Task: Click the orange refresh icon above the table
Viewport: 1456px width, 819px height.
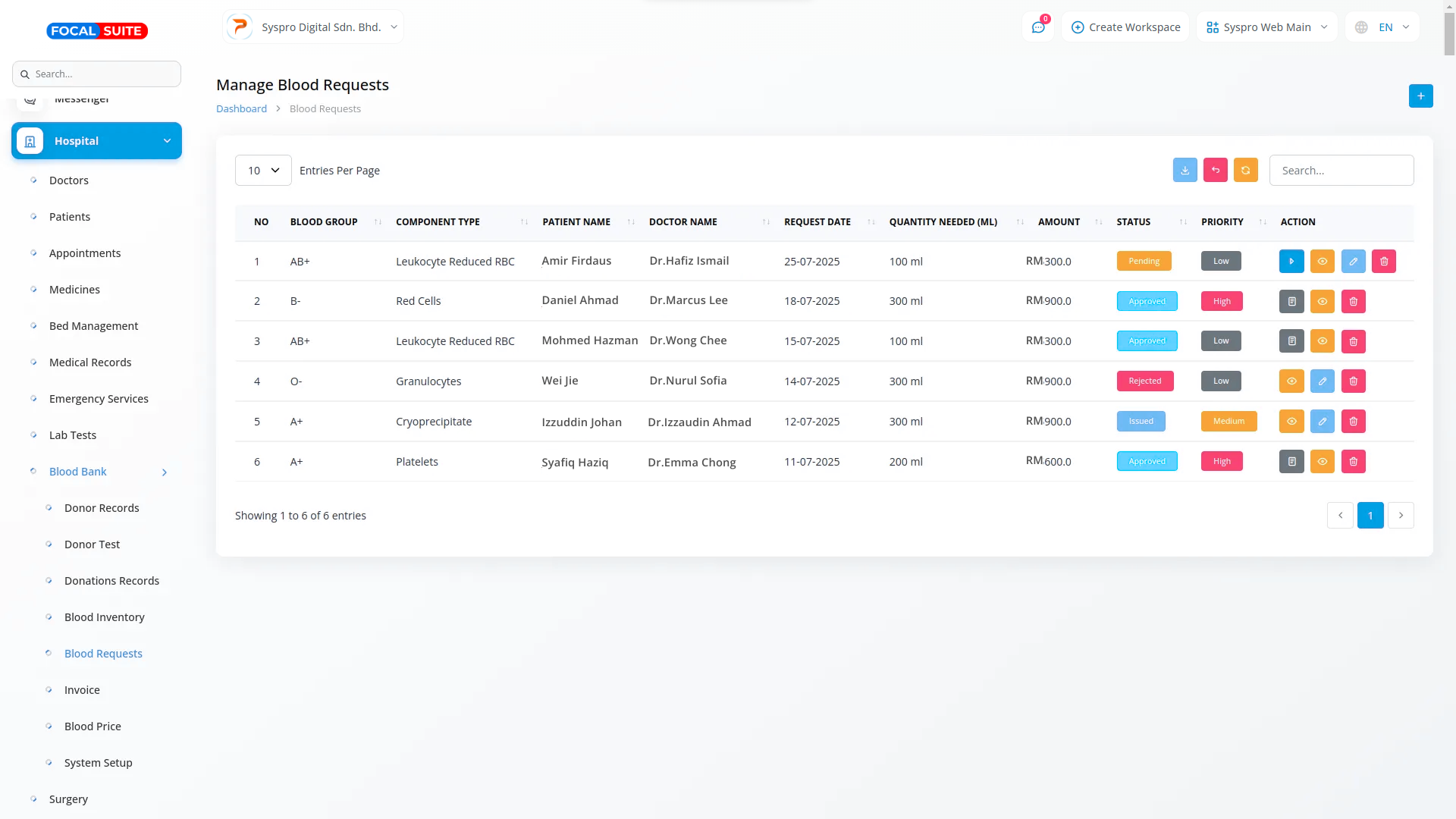Action: [1245, 170]
